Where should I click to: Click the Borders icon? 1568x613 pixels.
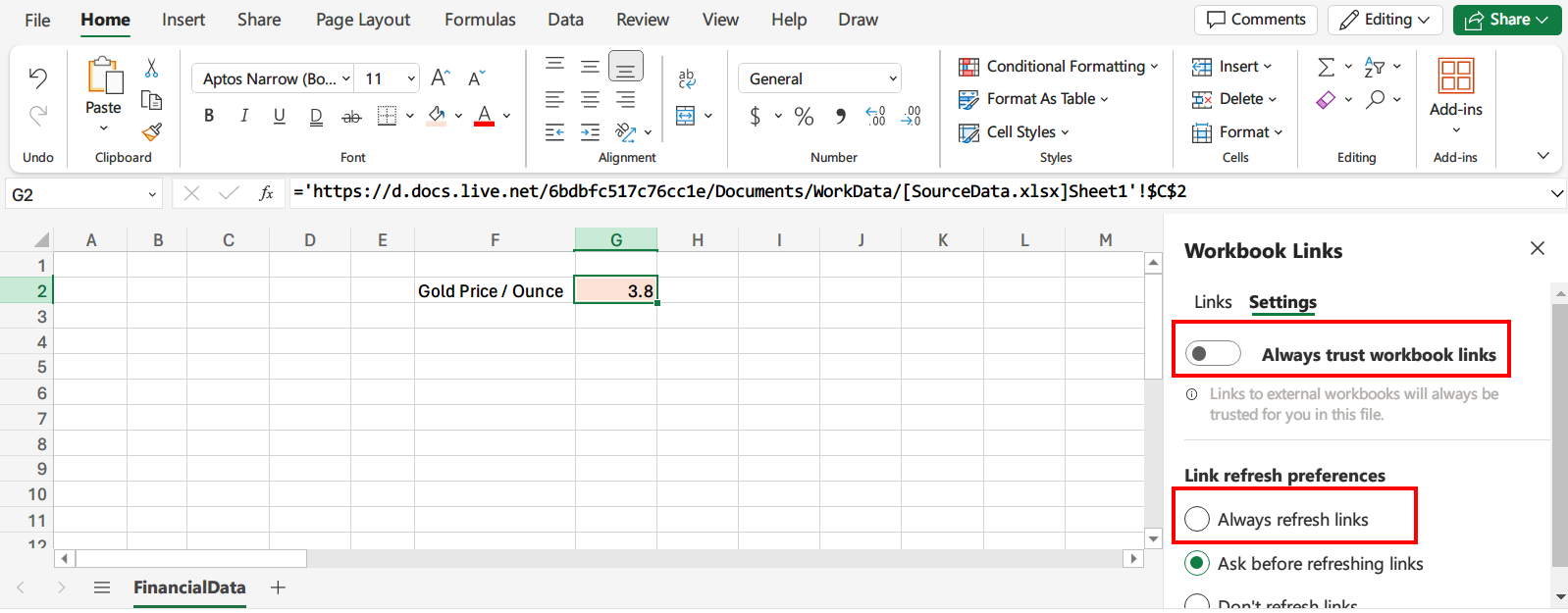[388, 116]
